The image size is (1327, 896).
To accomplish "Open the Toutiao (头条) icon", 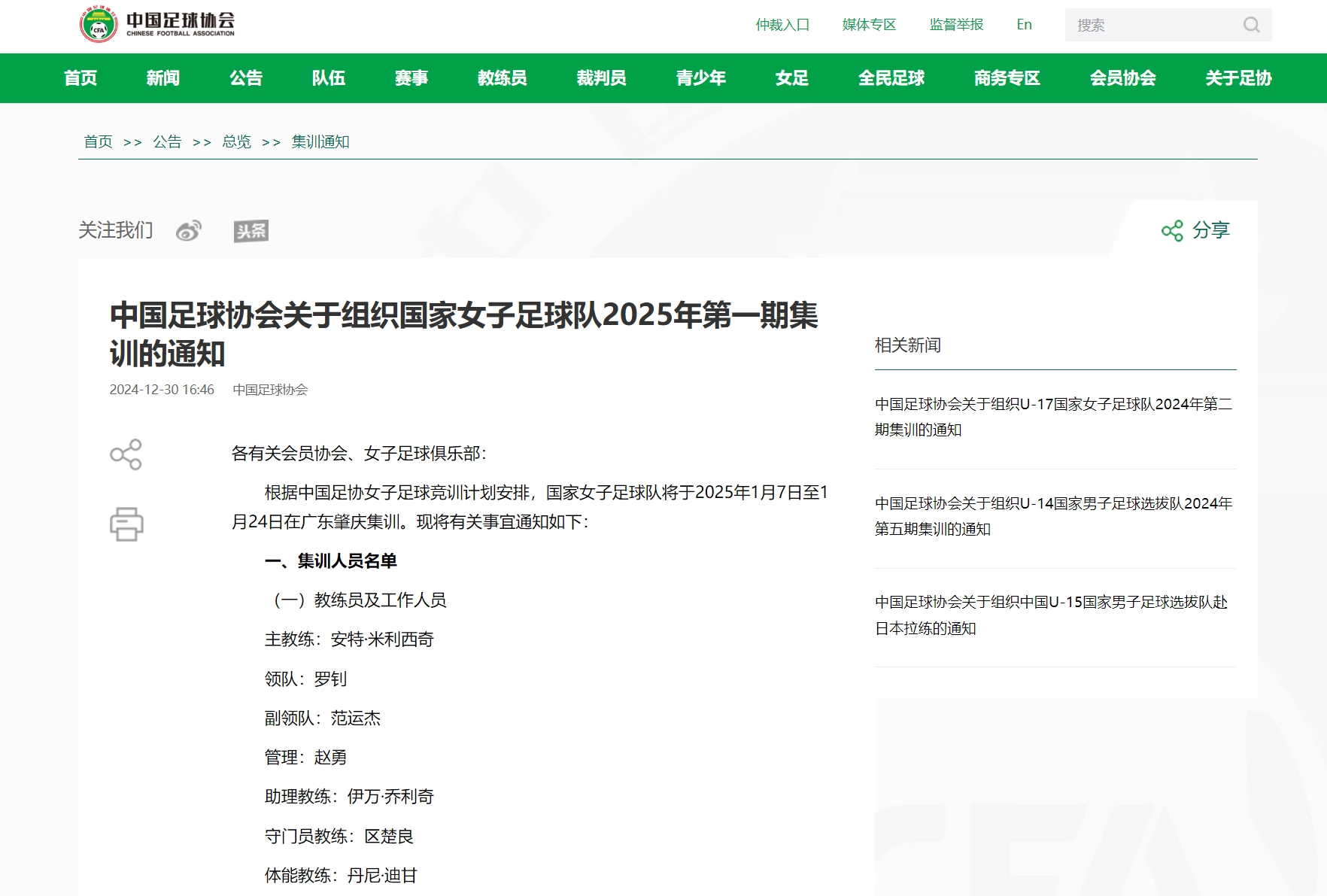I will 251,230.
